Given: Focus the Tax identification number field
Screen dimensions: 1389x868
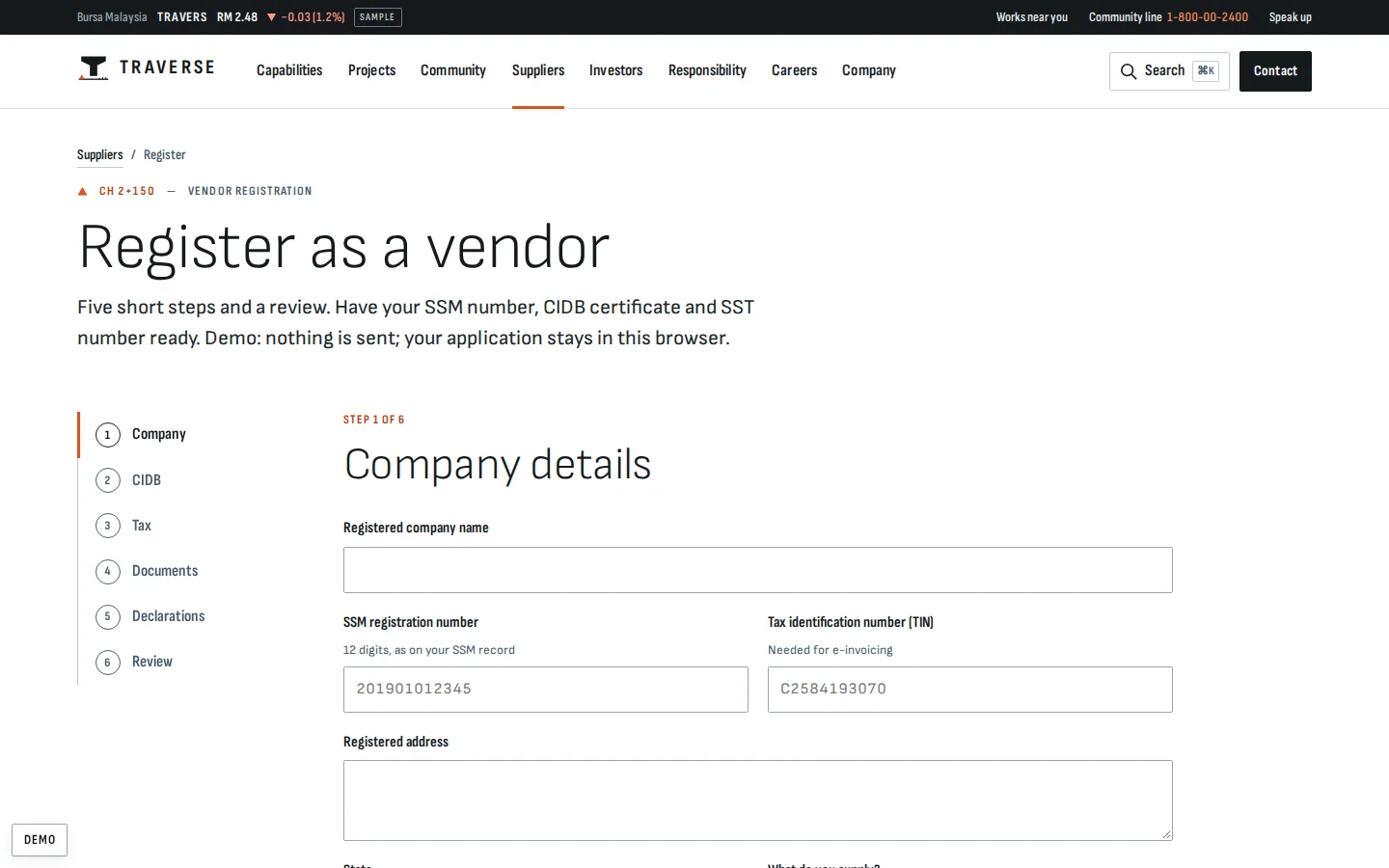Looking at the screenshot, I should (970, 690).
